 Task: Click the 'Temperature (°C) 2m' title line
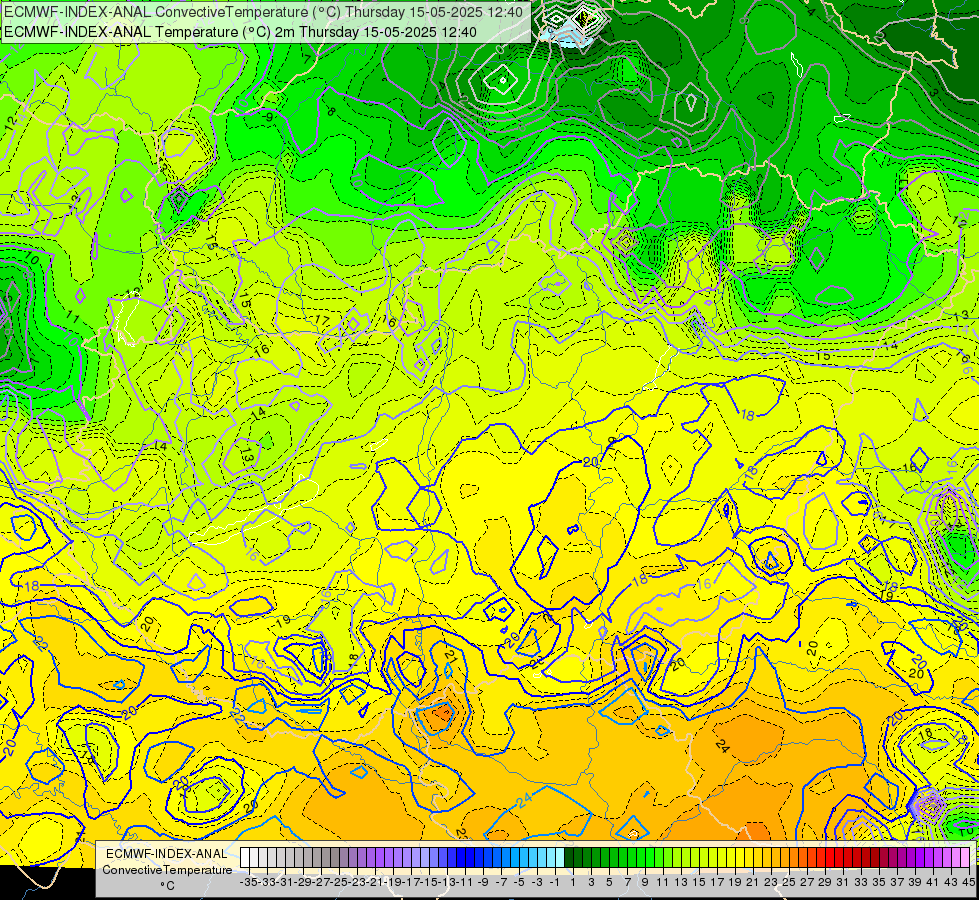pyautogui.click(x=240, y=32)
